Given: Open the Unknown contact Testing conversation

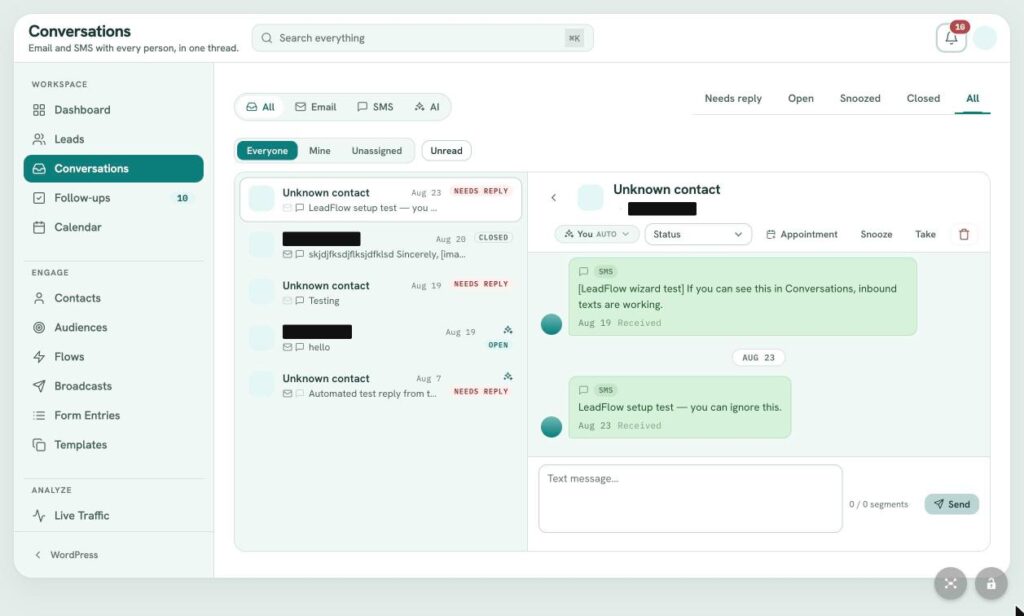Looking at the screenshot, I should (x=381, y=292).
